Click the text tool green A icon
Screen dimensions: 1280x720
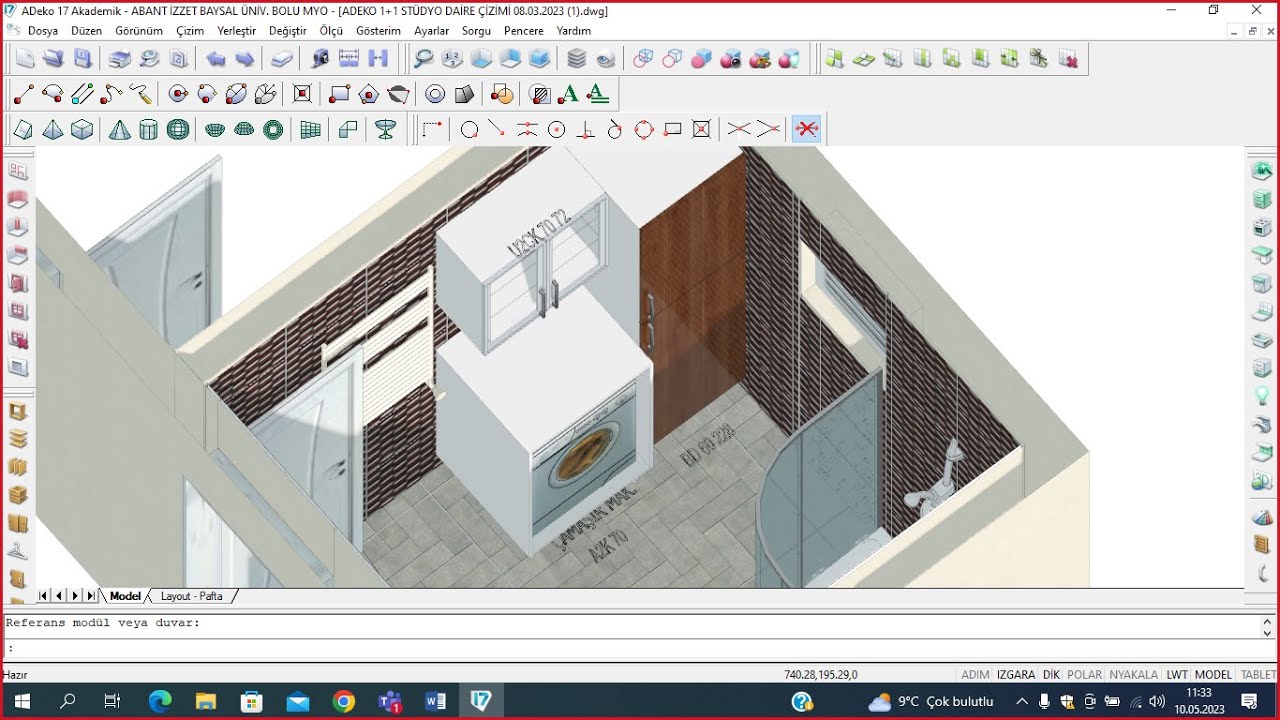(x=569, y=95)
